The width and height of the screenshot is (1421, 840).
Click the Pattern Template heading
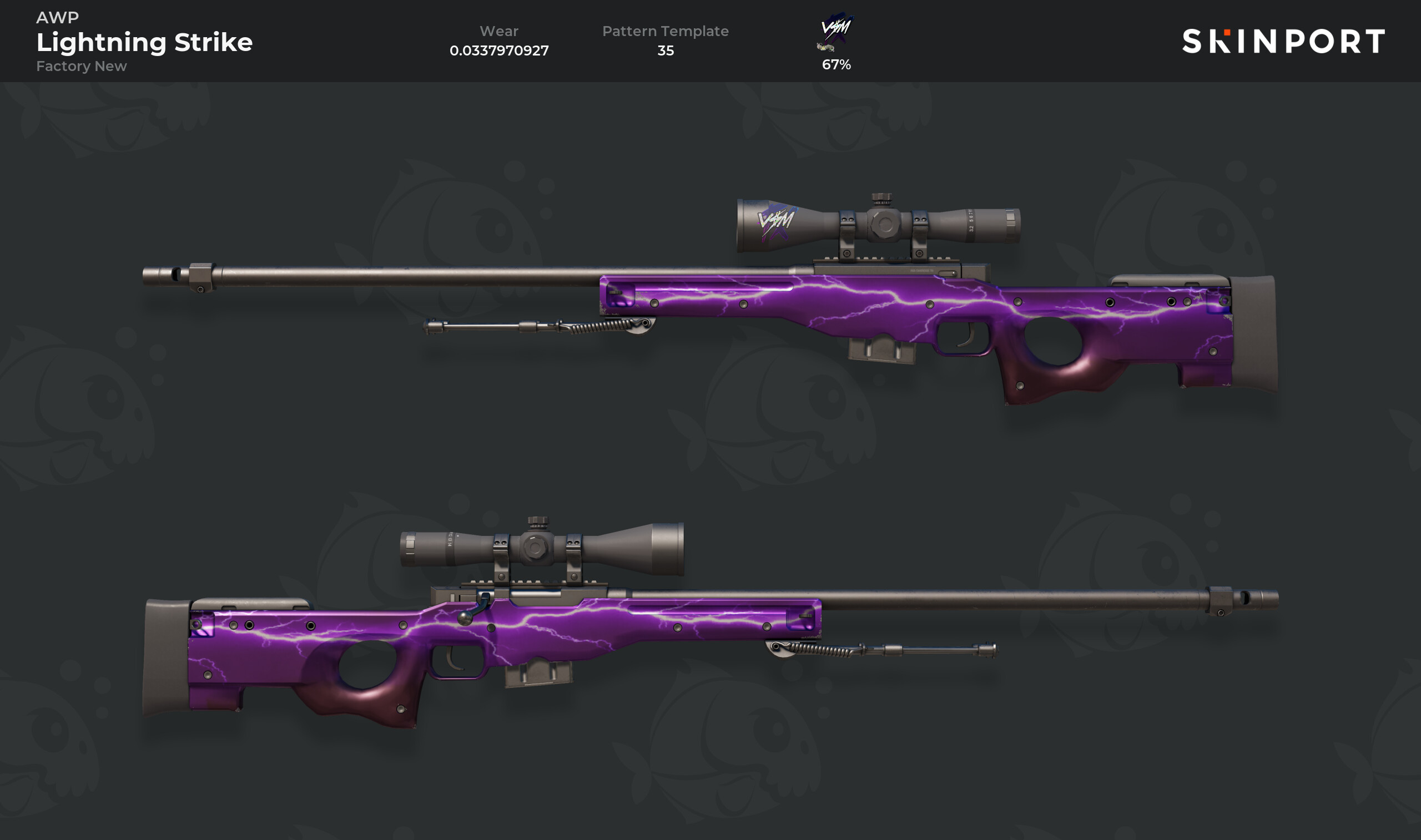coord(665,31)
